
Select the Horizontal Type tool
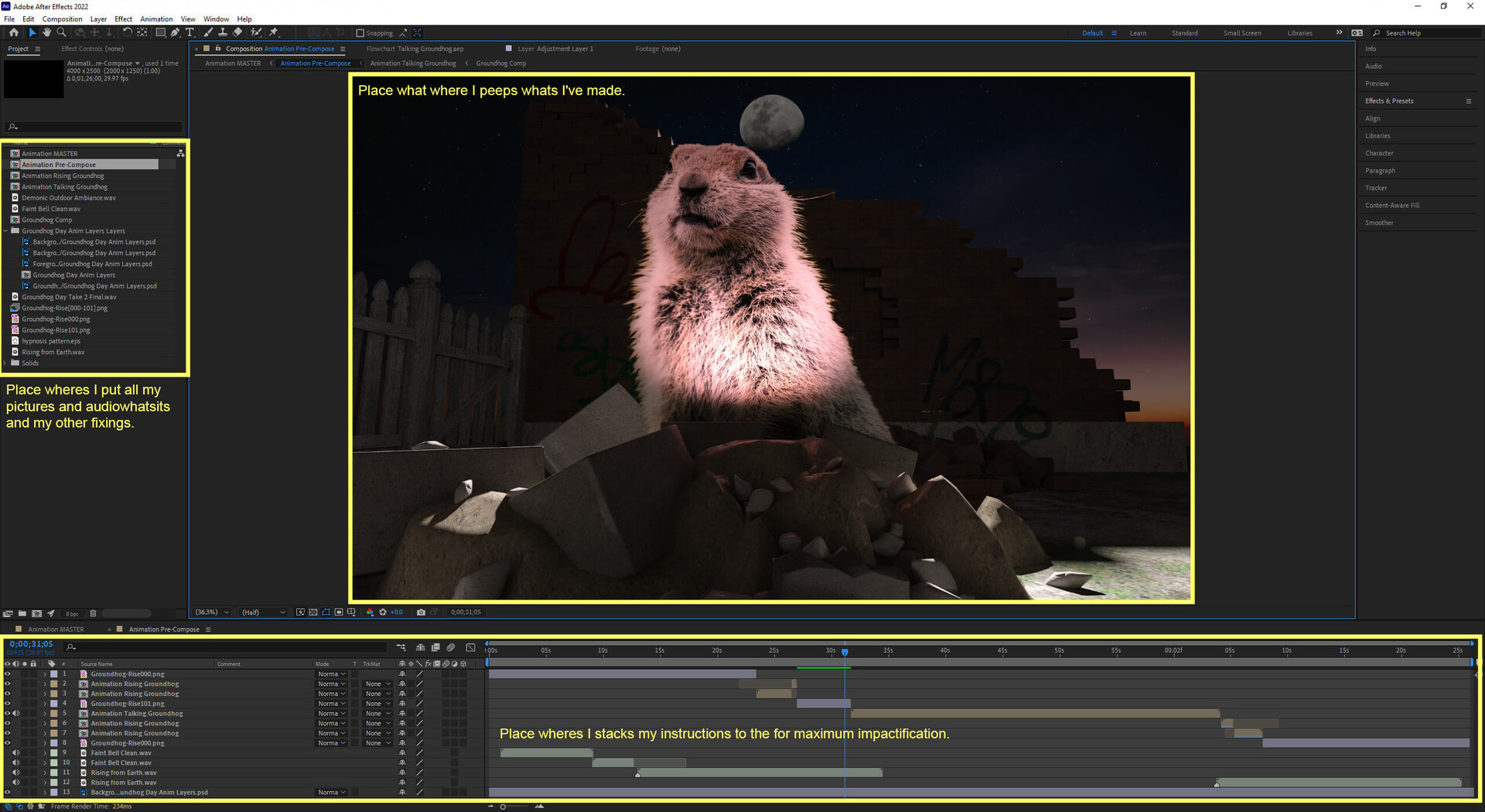[x=189, y=32]
